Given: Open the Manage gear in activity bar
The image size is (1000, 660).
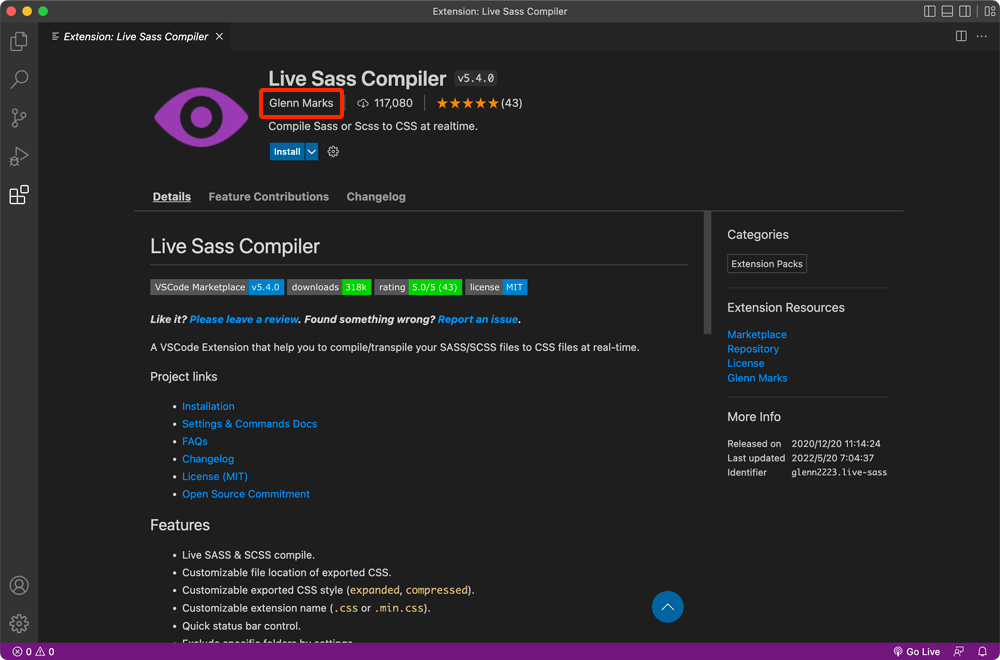Looking at the screenshot, I should click(x=19, y=623).
